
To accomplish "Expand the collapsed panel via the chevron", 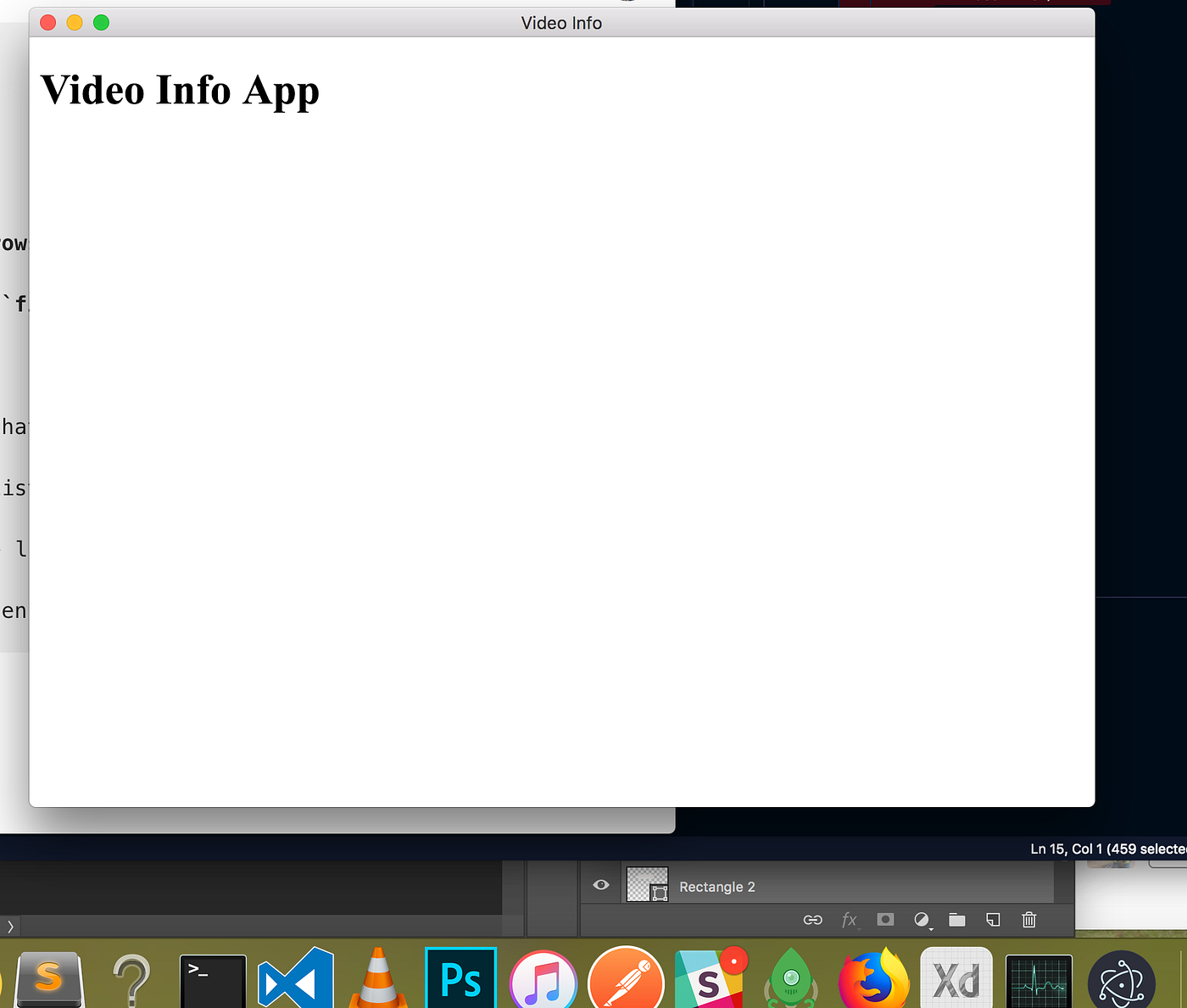I will click(11, 927).
